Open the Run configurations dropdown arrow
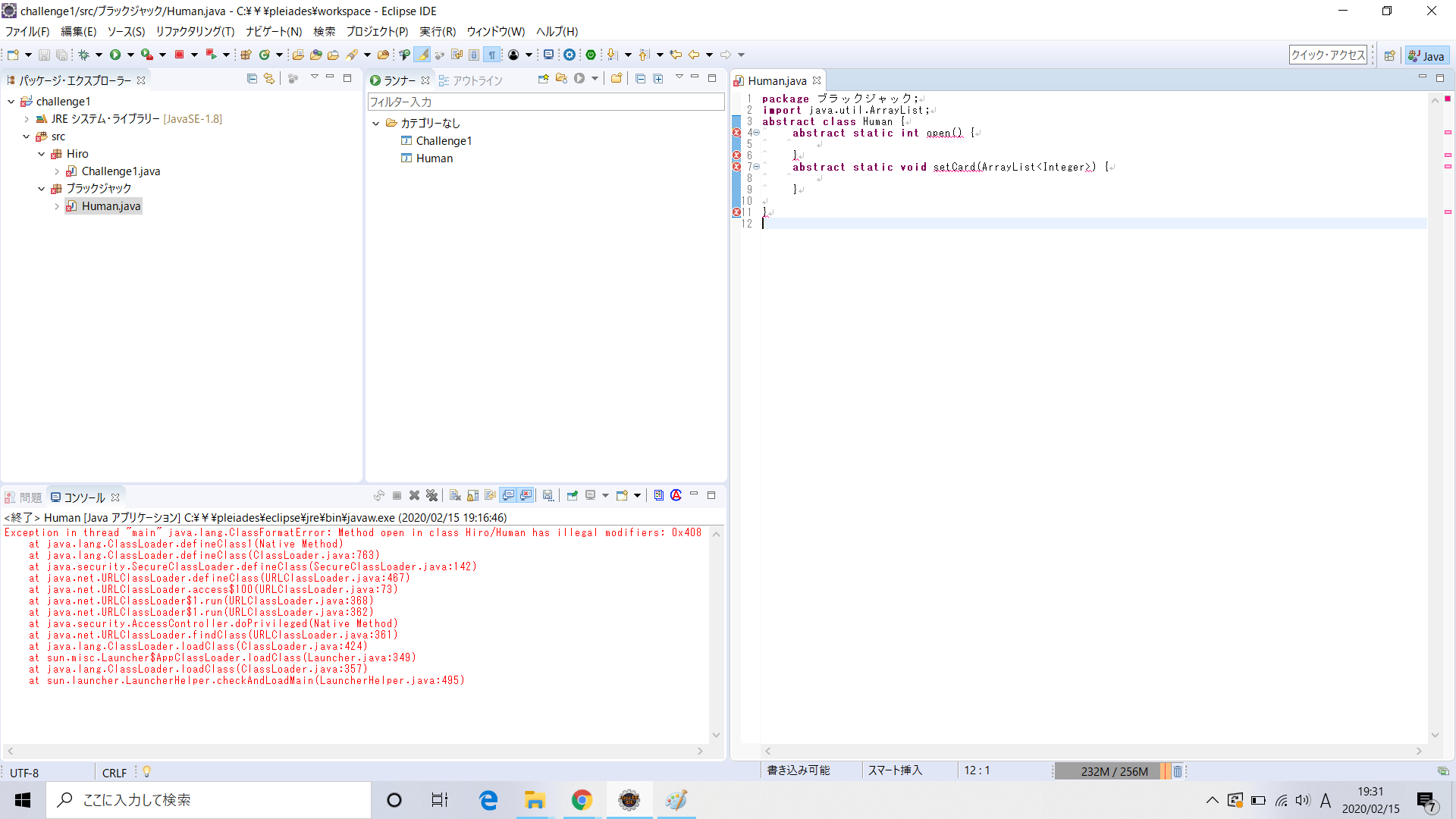Viewport: 1456px width, 819px height. 129,55
